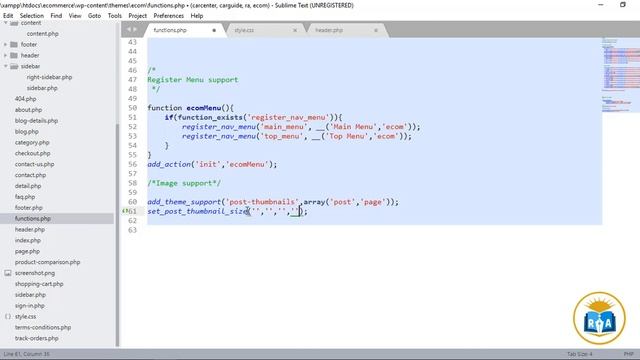
Task: Open the Edit menu
Action: [8, 16]
